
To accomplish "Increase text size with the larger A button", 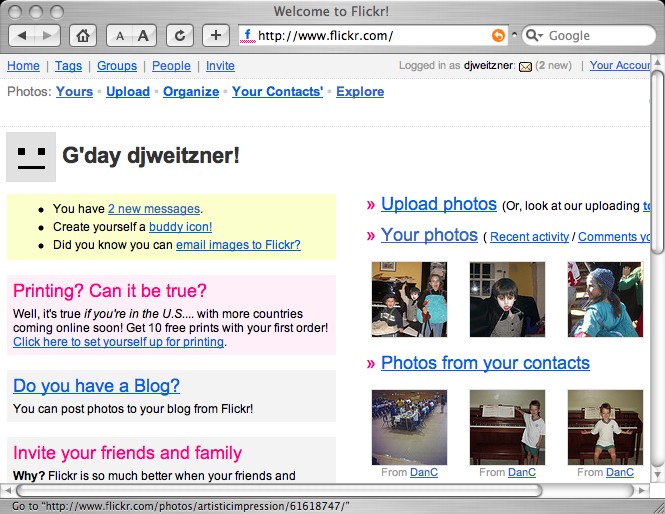I will (144, 35).
